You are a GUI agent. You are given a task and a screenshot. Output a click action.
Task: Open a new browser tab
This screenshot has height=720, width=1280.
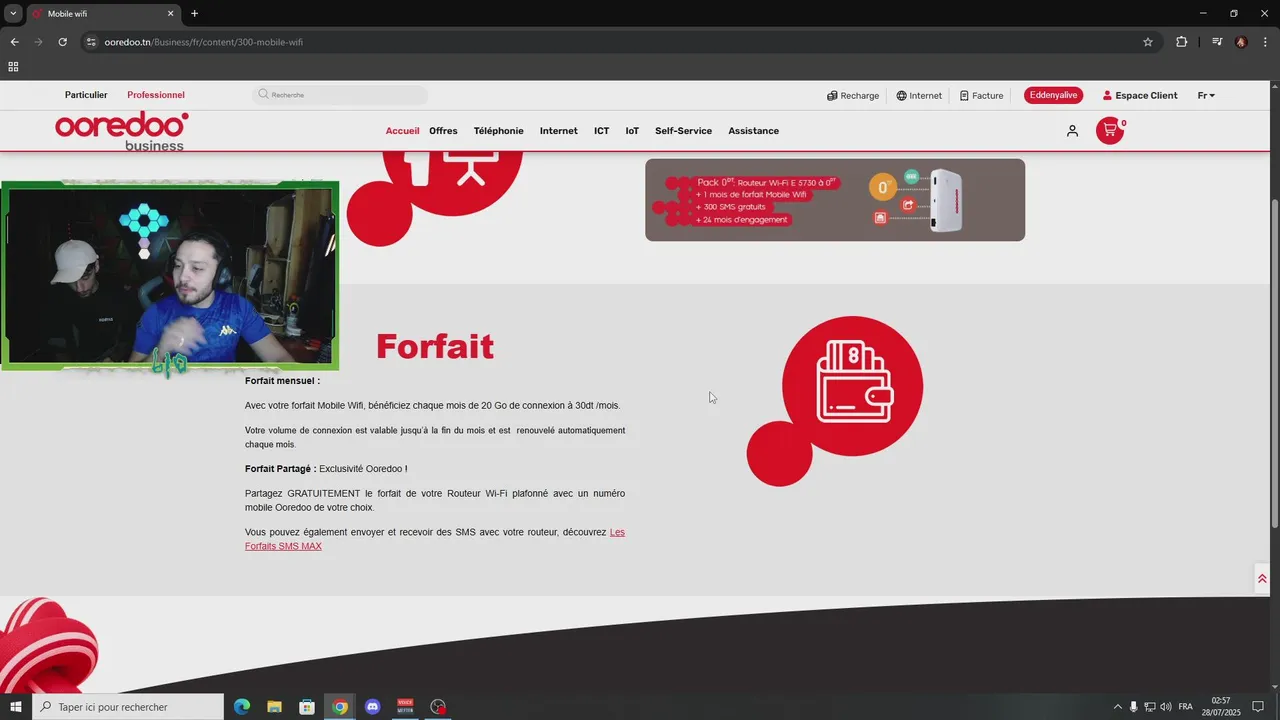pos(195,14)
